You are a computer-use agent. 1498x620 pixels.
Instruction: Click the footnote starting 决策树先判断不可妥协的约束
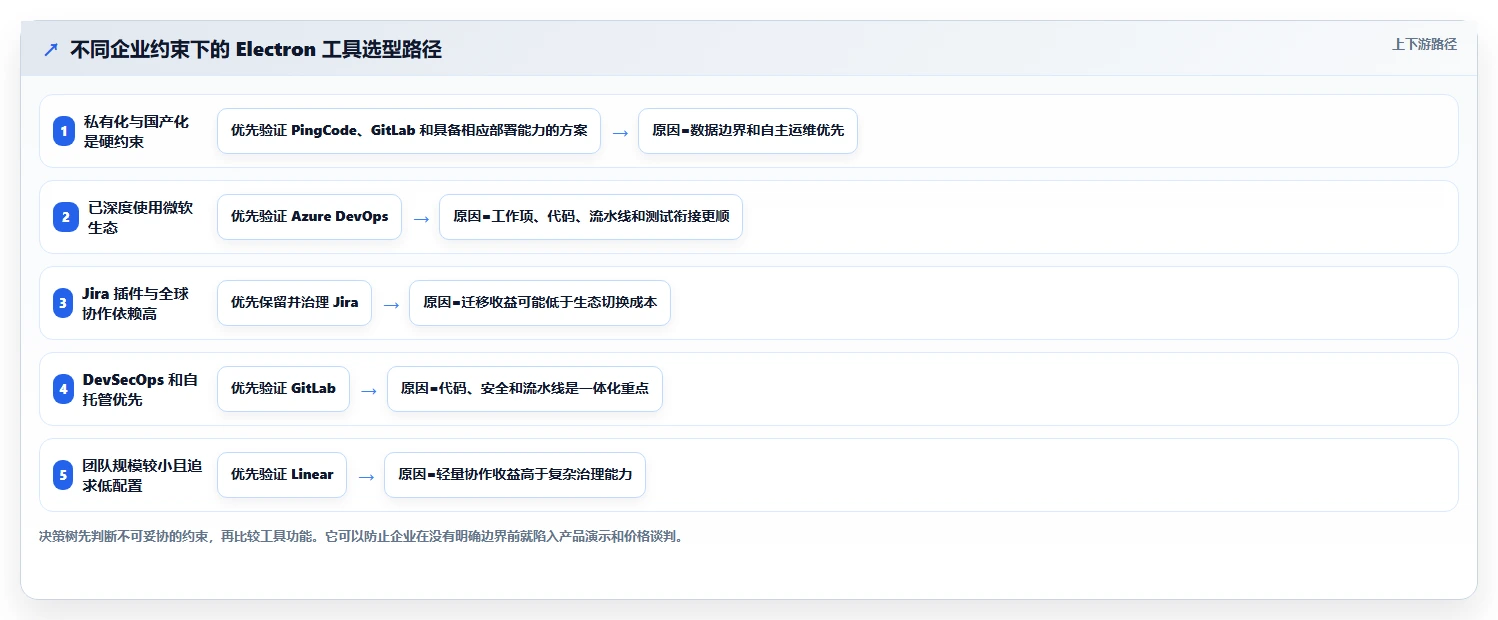point(363,536)
